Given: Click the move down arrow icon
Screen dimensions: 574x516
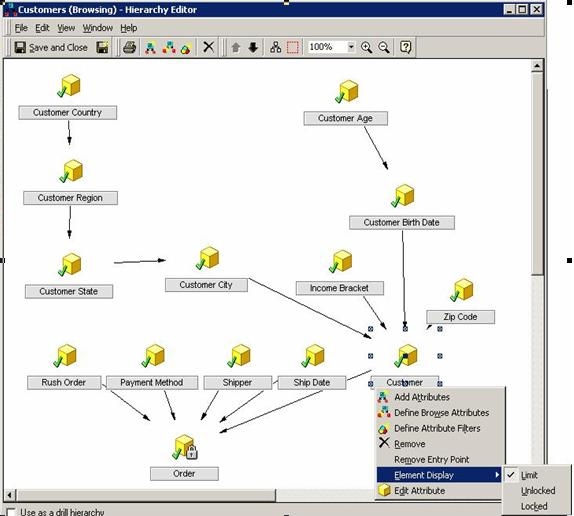Looking at the screenshot, I should click(x=253, y=47).
